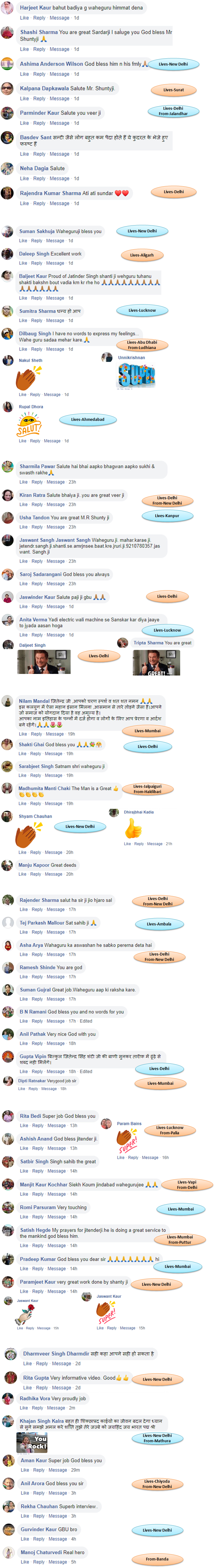Click Jaswant Kaur's hand-holding-rose sticker
215x1568 pixels.
pos(24,1315)
